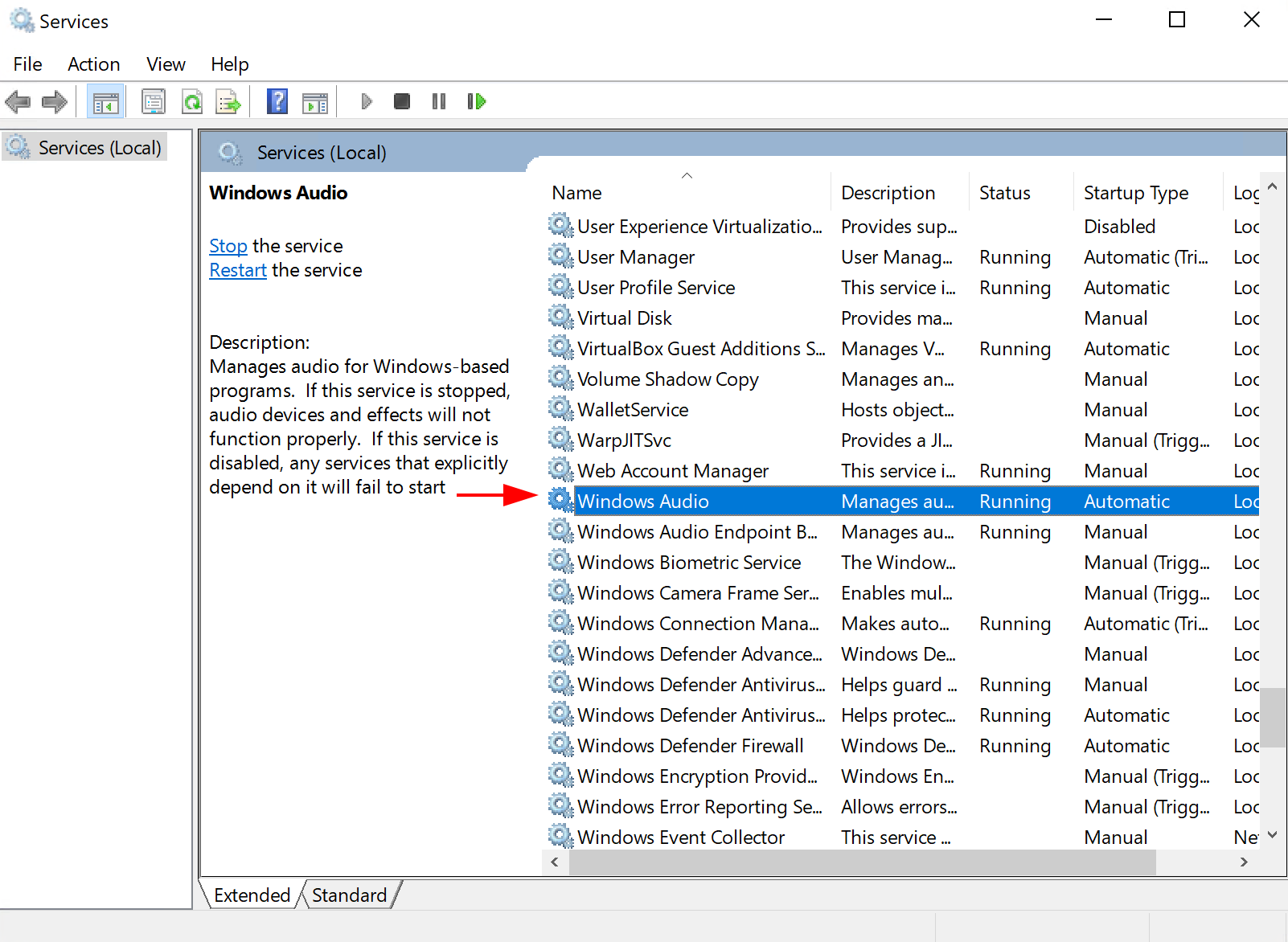The image size is (1288, 942).
Task: Switch to the Standard tab
Action: pos(349,895)
